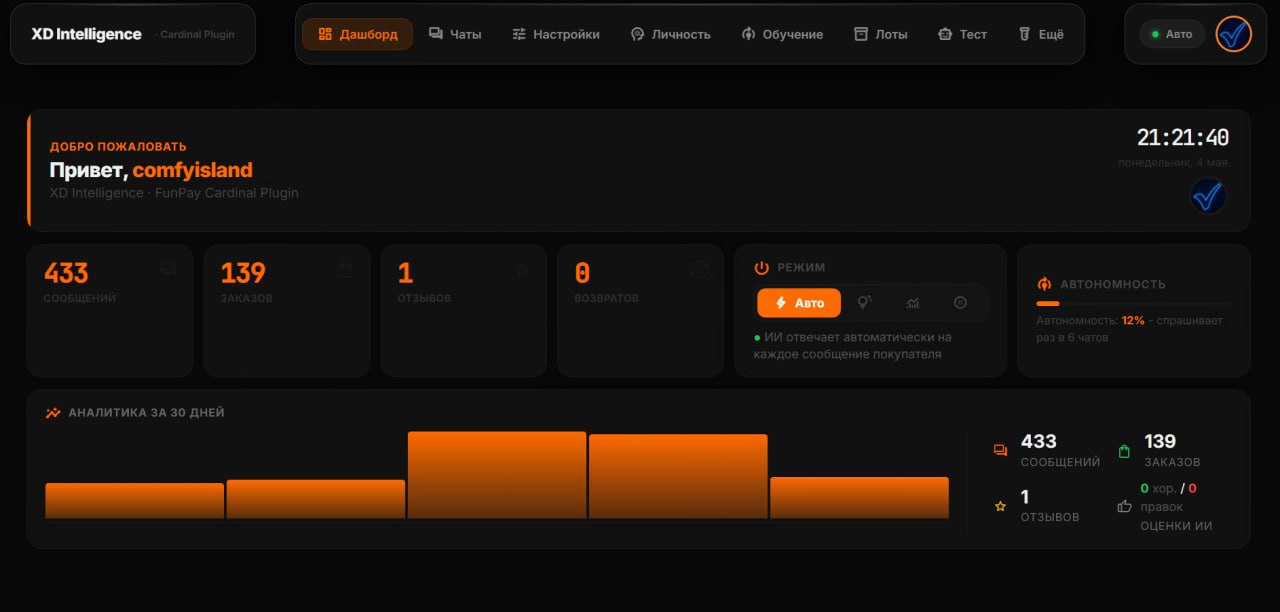The image size is (1280, 612).
Task: Open the Тест tab
Action: click(x=962, y=34)
